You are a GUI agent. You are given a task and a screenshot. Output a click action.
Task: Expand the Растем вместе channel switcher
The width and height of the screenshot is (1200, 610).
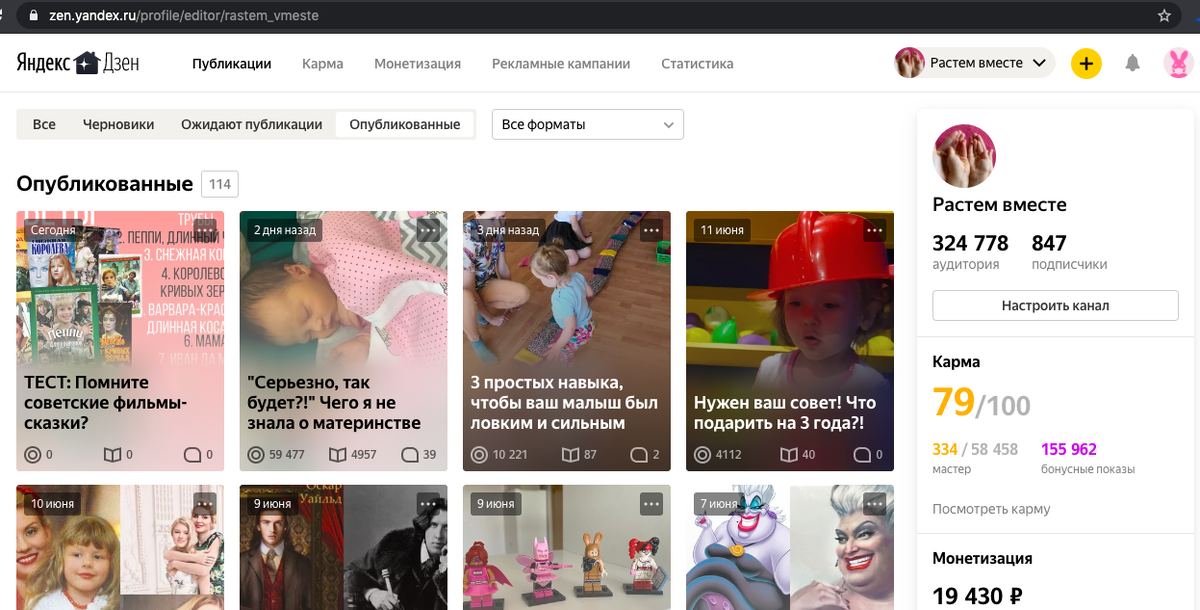point(975,63)
